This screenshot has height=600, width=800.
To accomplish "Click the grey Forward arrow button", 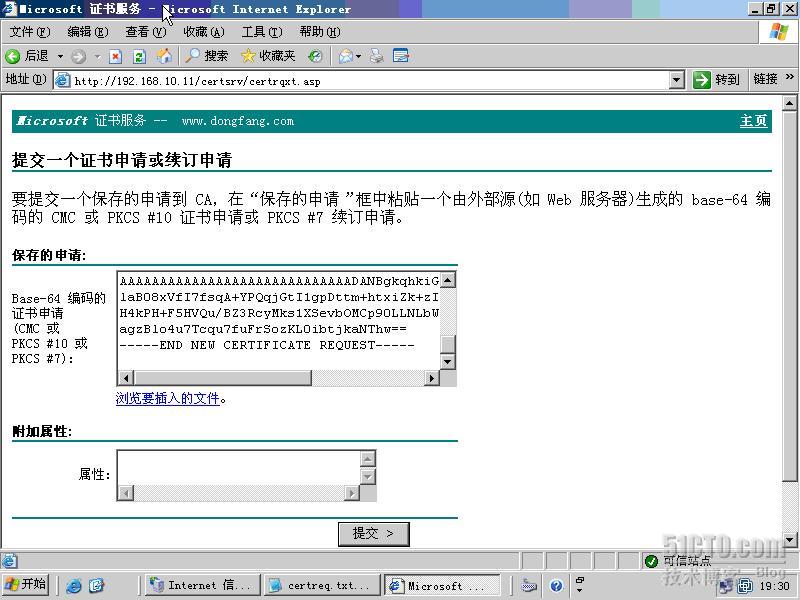I will (x=79, y=56).
